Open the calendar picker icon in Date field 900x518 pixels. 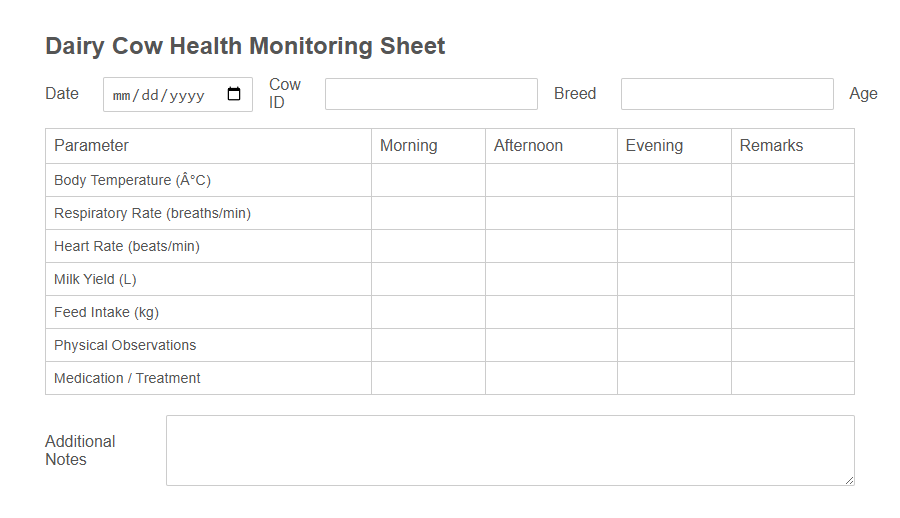tap(234, 95)
